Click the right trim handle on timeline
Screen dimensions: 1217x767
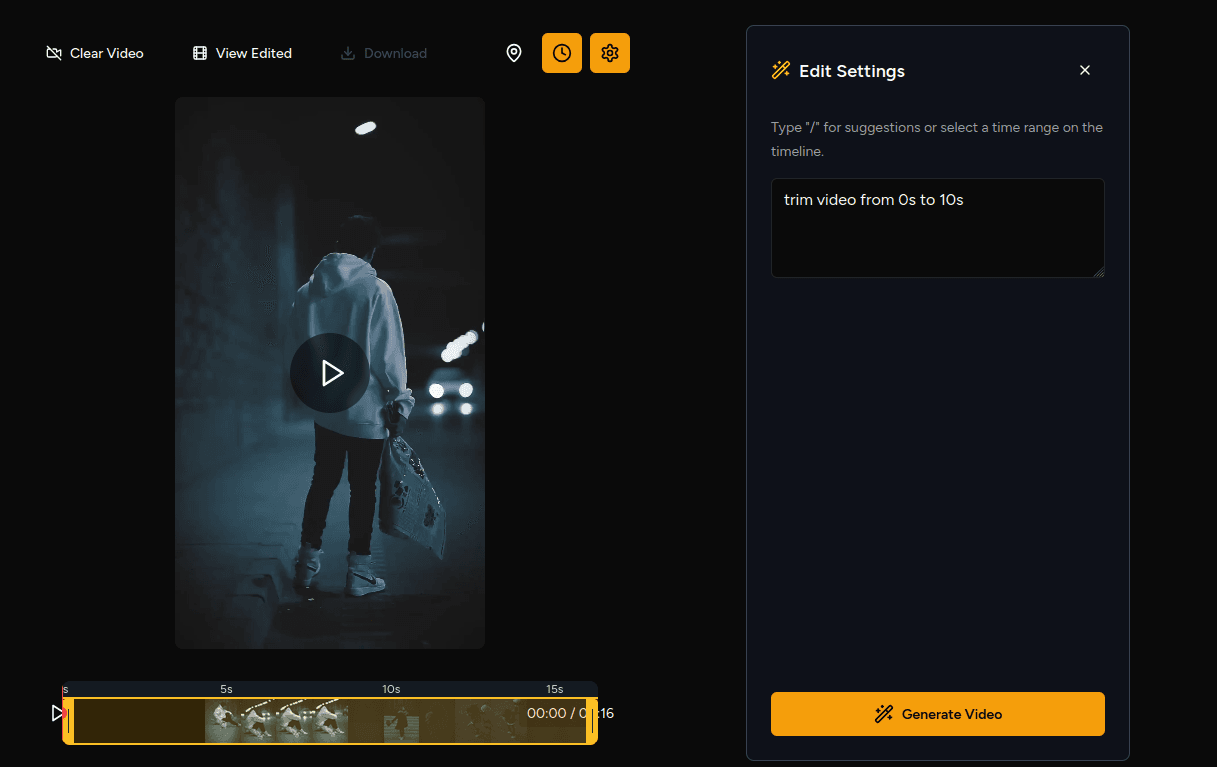[591, 721]
